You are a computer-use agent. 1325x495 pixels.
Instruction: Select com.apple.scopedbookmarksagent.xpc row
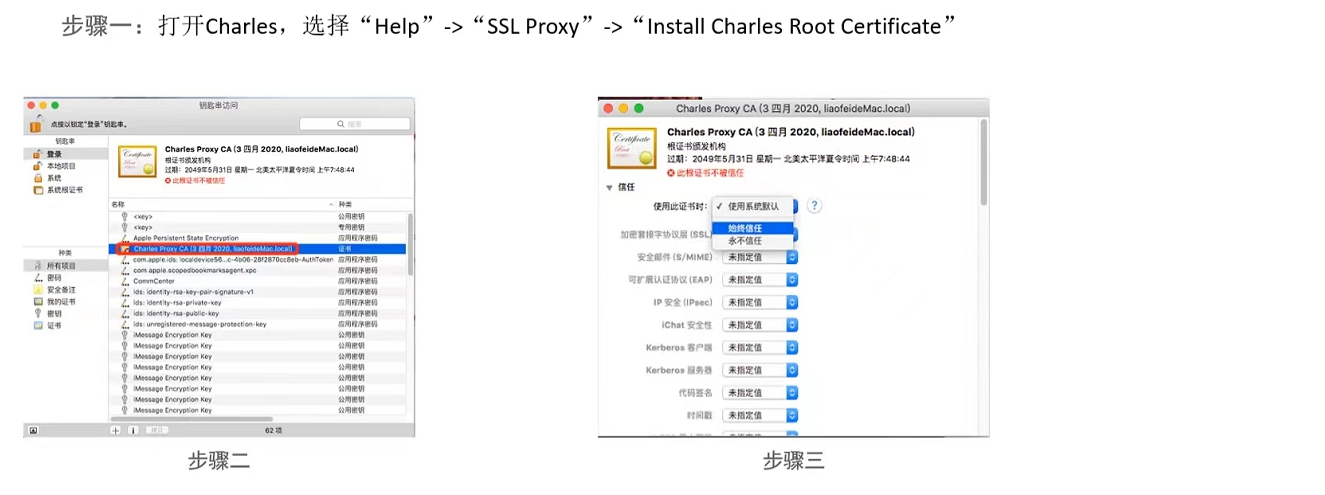(x=258, y=270)
